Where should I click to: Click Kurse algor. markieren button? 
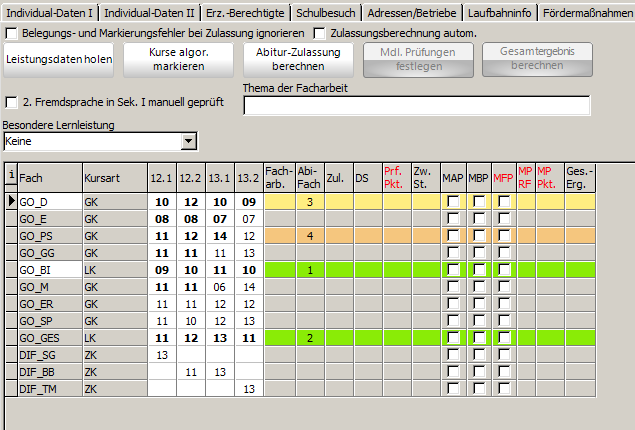(x=179, y=60)
